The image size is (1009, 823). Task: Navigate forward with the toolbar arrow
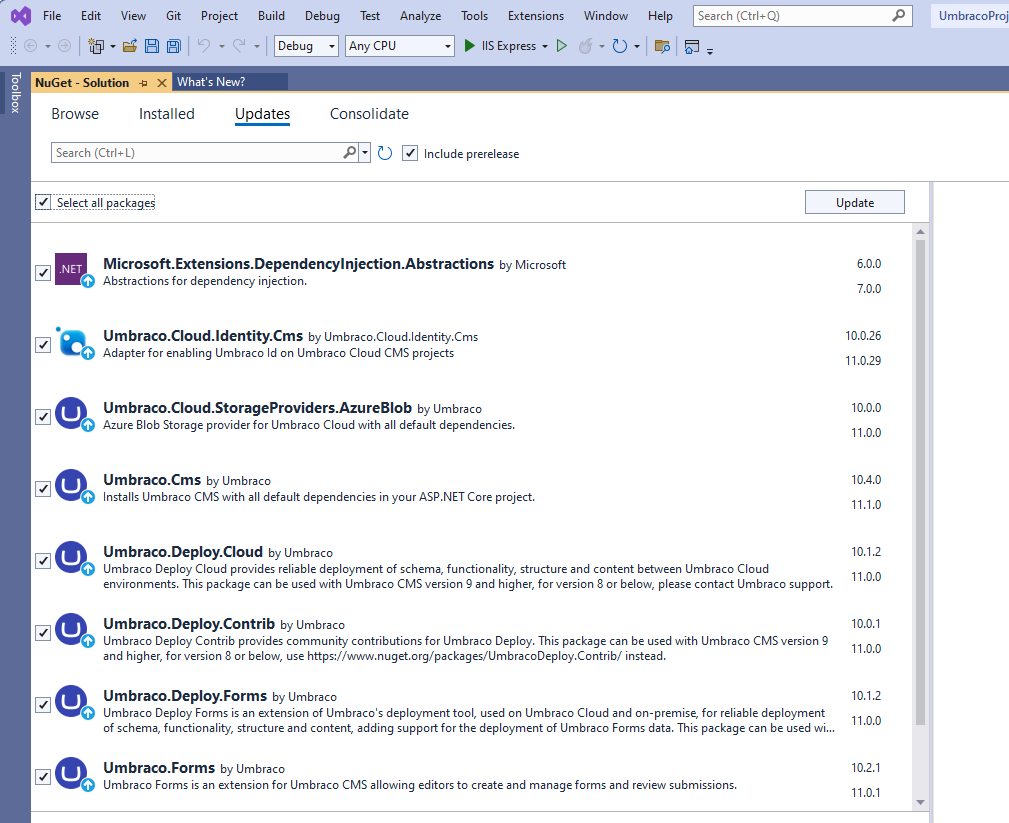(x=64, y=46)
